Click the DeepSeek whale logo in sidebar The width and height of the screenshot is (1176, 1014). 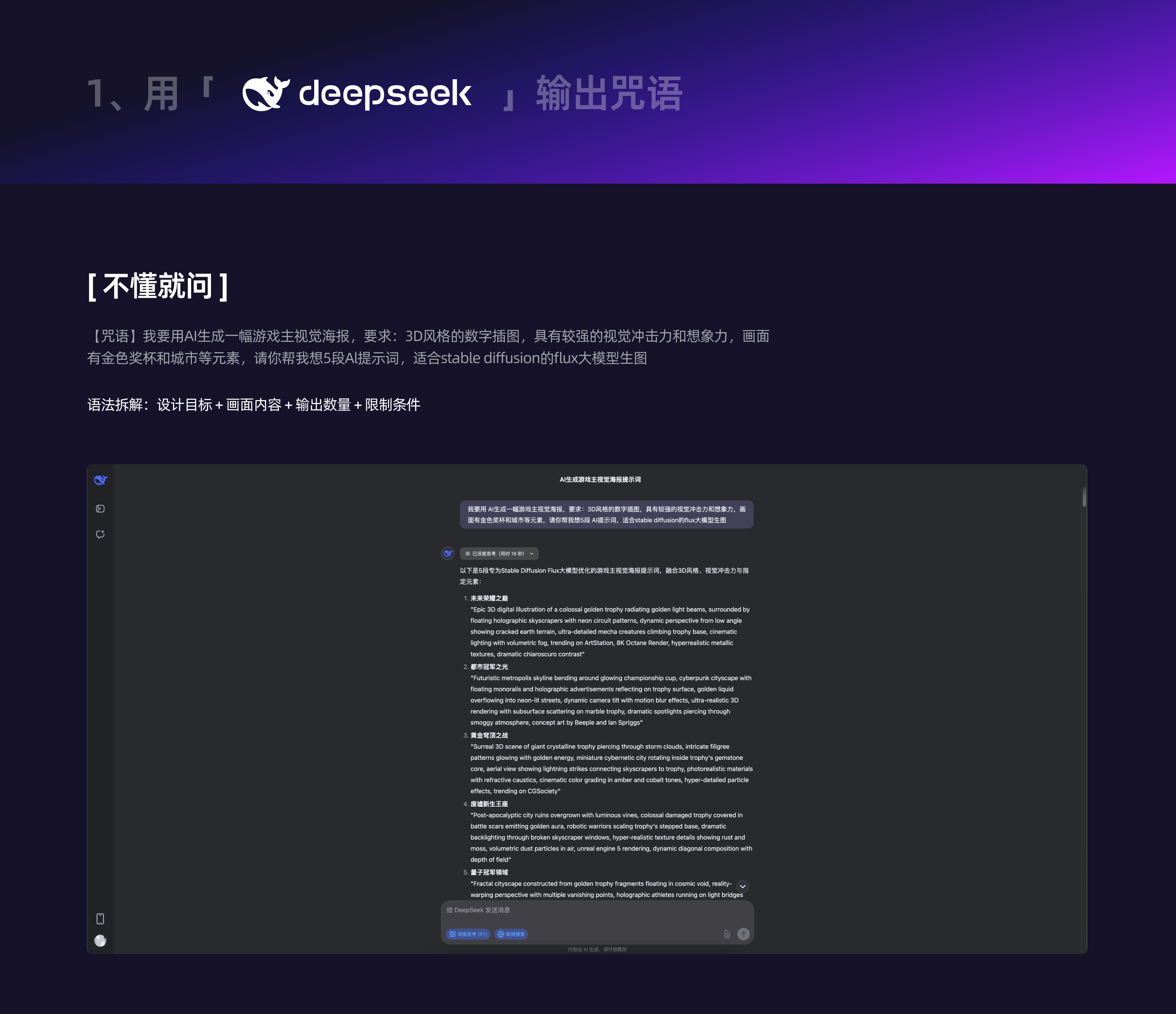(100, 480)
